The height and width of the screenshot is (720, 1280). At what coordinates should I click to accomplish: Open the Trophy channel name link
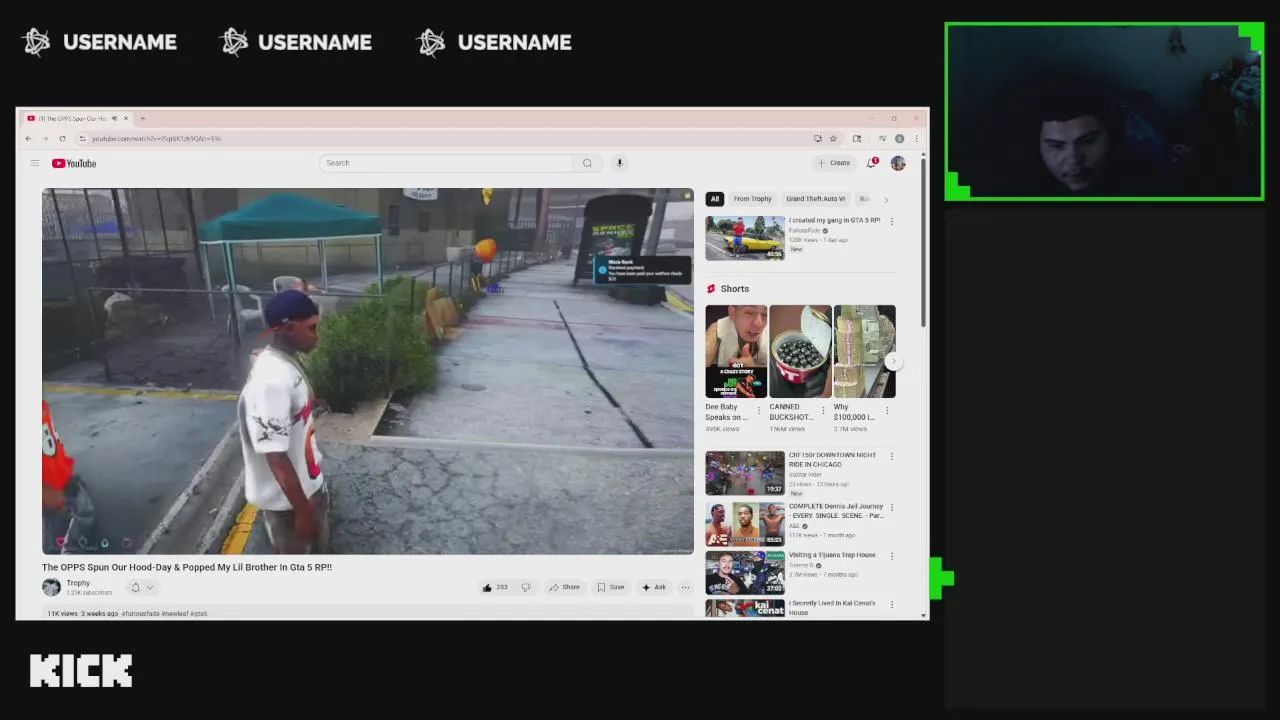[x=78, y=583]
